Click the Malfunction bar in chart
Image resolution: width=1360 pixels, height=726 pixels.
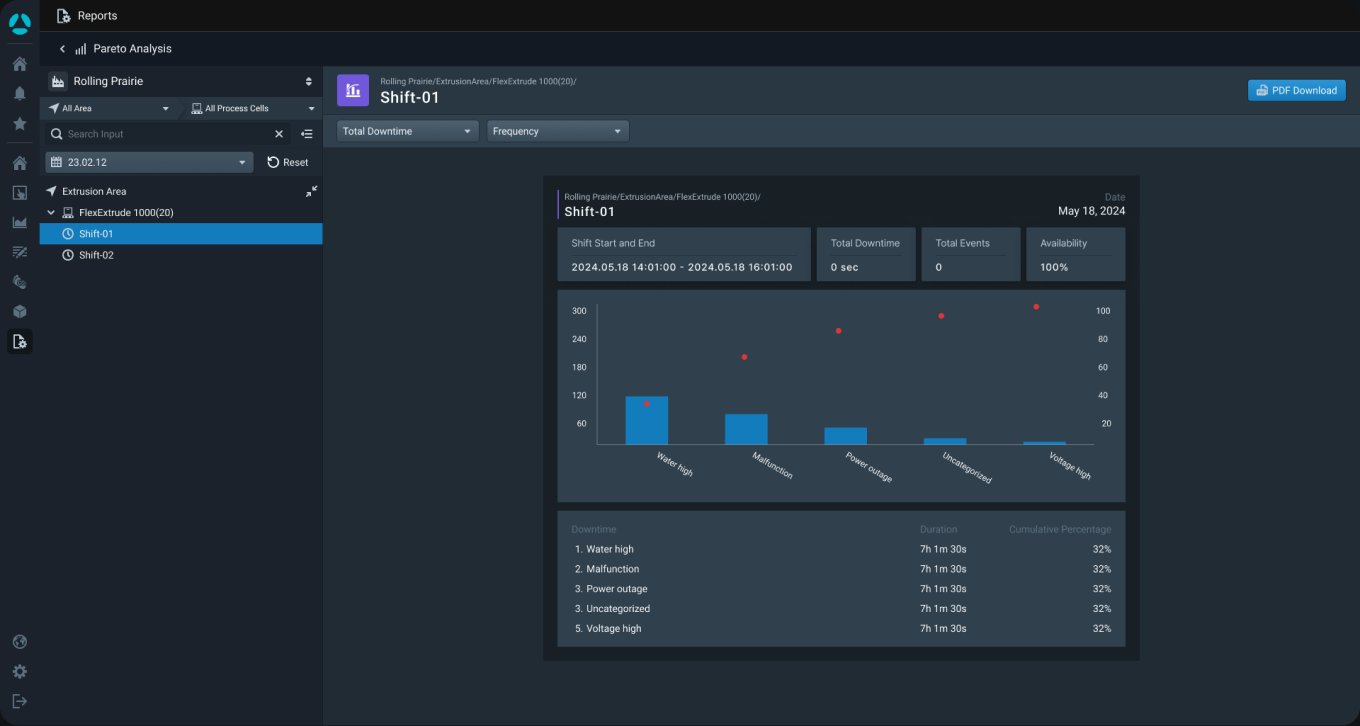(746, 429)
